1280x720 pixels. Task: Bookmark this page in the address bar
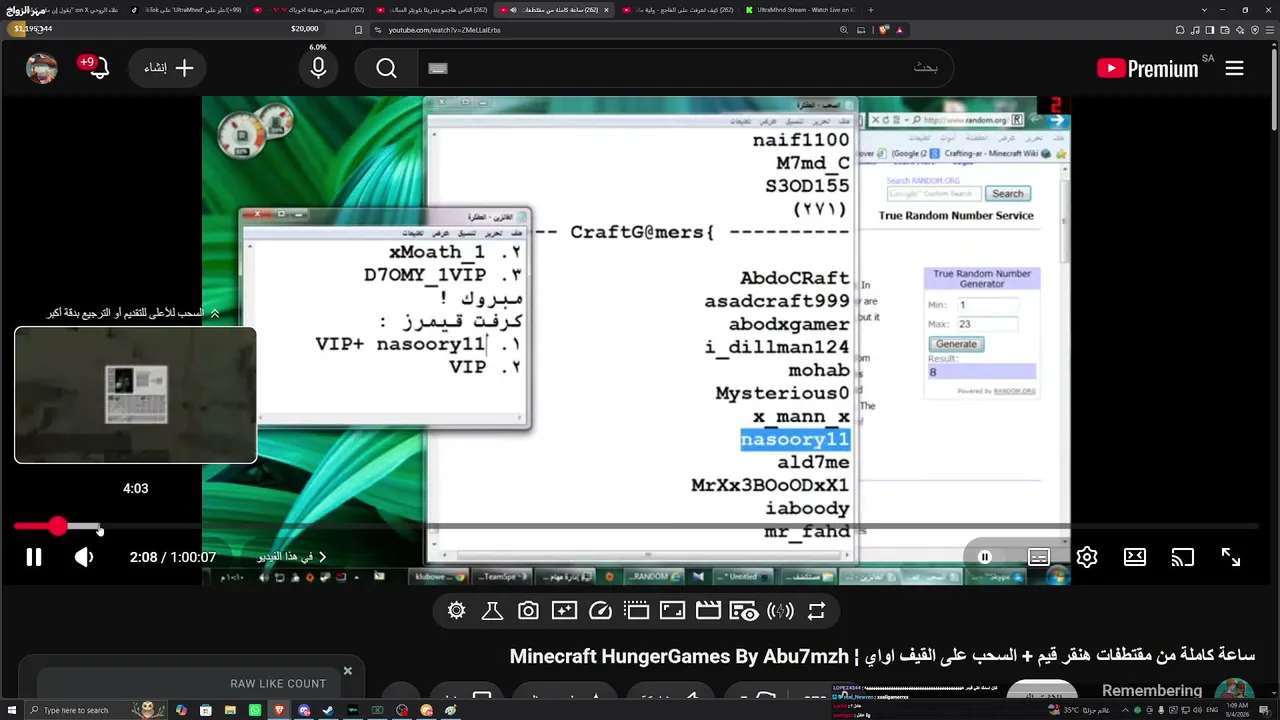click(x=359, y=30)
